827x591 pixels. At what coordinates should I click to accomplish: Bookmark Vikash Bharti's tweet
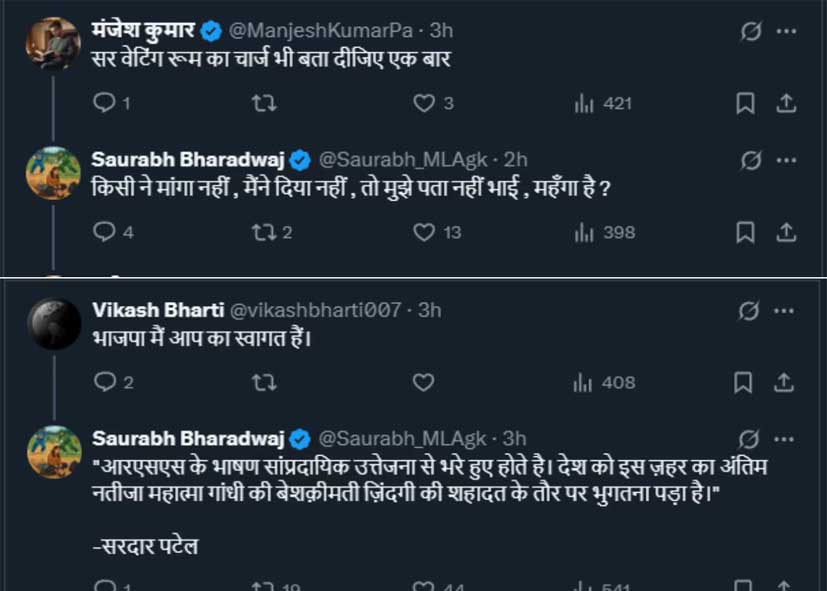745,382
